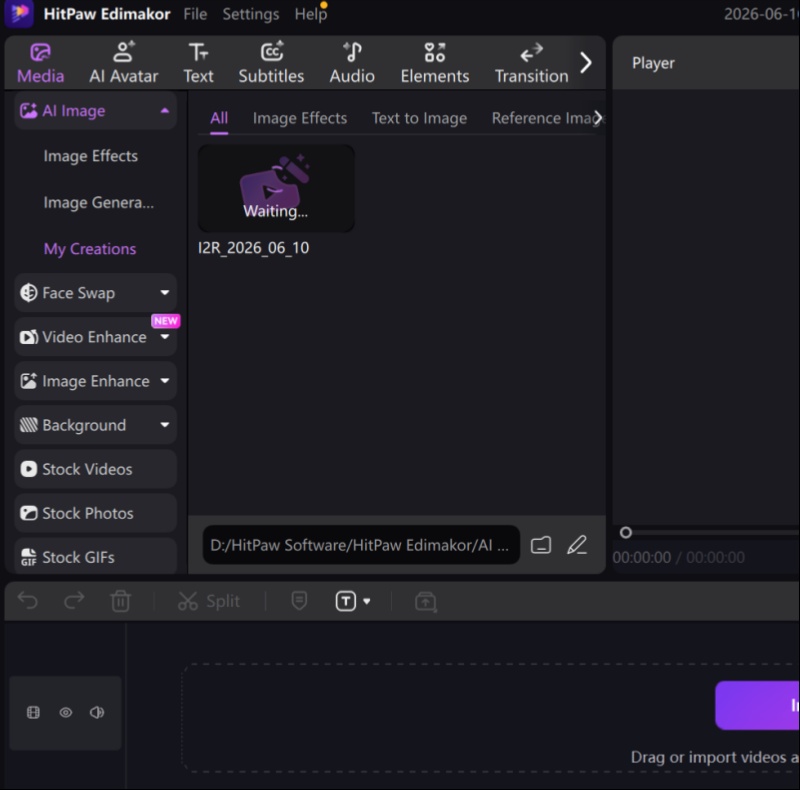The image size is (800, 790).
Task: Select Image Effects in sidebar
Action: [x=90, y=156]
